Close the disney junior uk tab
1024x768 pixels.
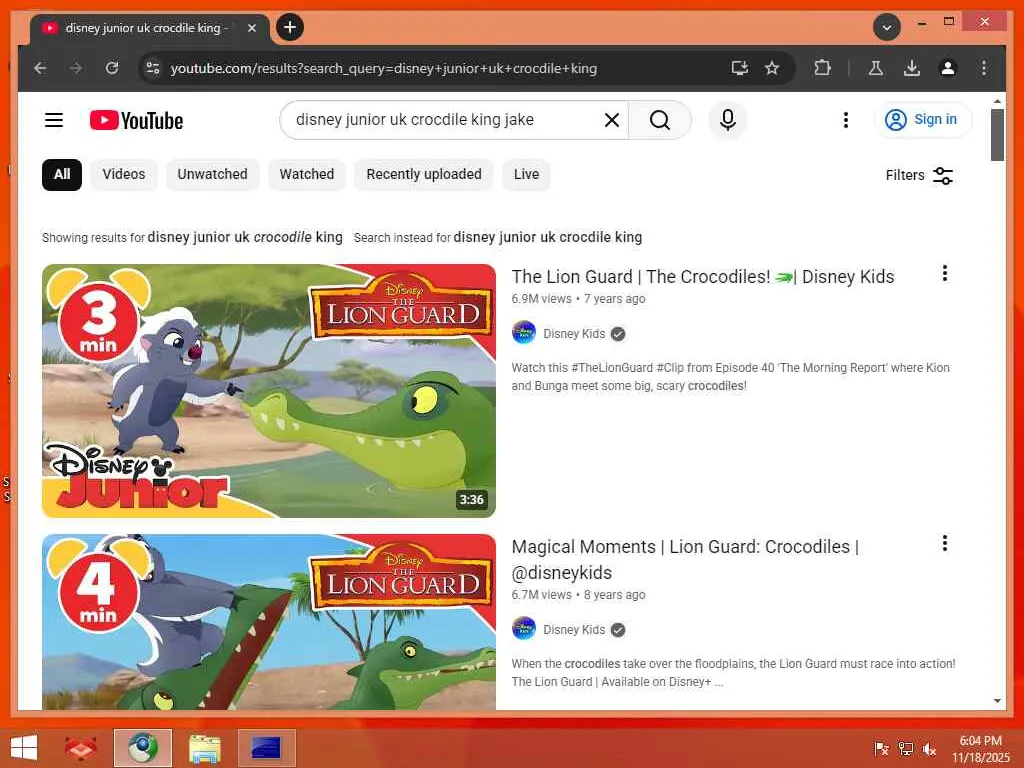(251, 28)
